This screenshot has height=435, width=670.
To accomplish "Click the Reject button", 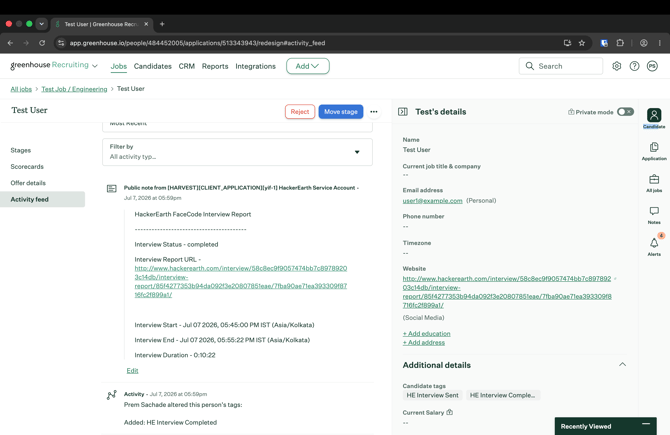I will [300, 112].
